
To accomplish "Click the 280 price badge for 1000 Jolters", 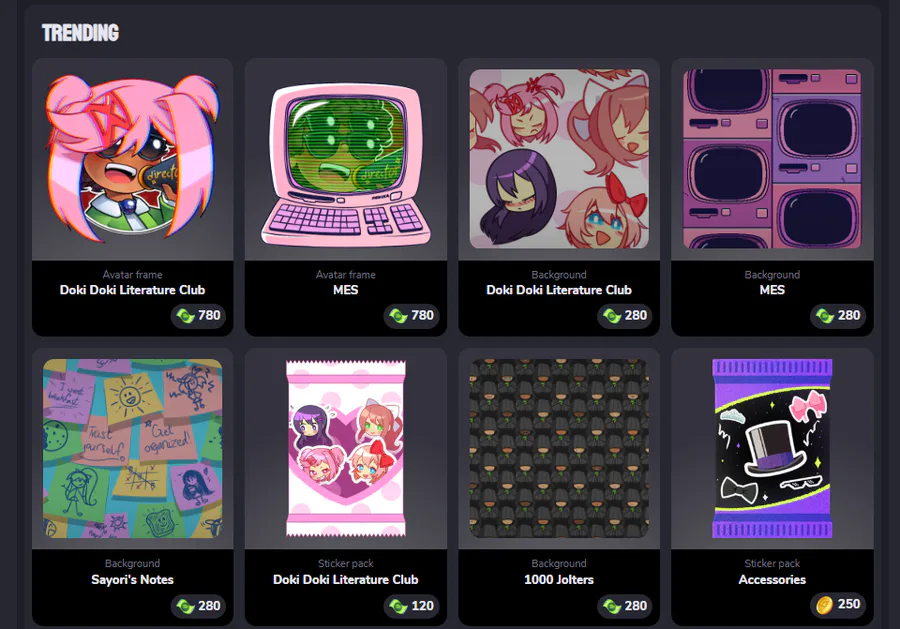I will [x=624, y=605].
